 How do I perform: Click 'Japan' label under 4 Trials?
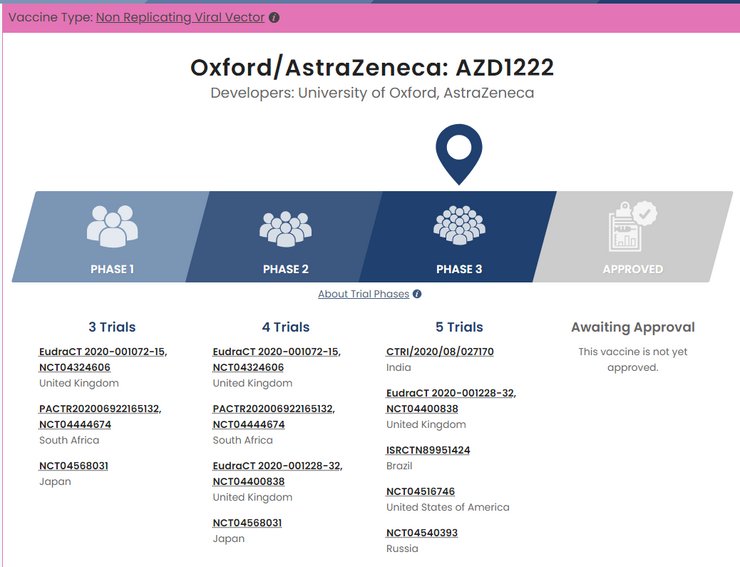(229, 539)
